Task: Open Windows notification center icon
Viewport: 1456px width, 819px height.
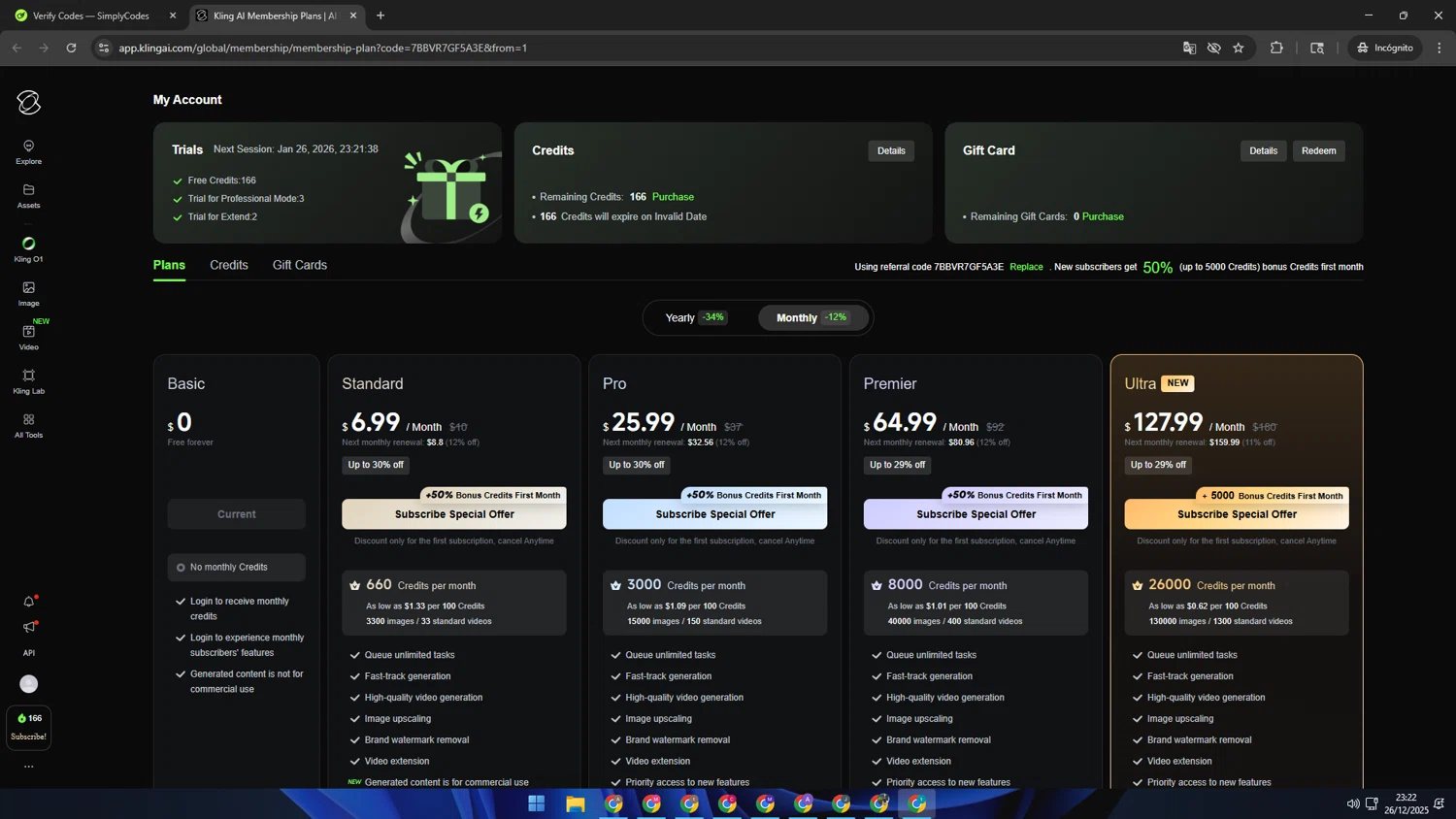Action: pyautogui.click(x=1439, y=803)
